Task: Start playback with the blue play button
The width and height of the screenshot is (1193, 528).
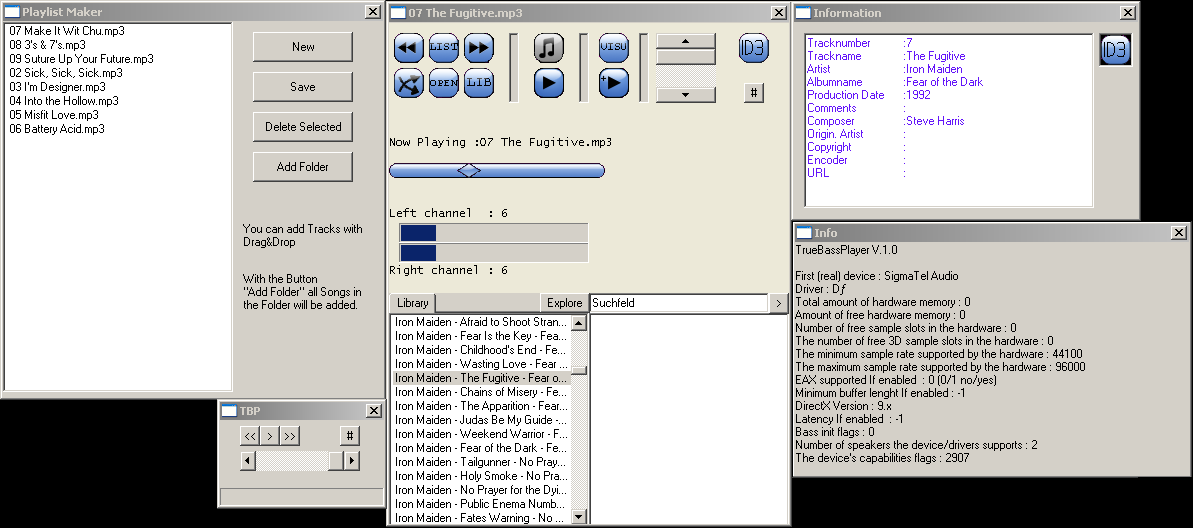Action: [x=549, y=83]
